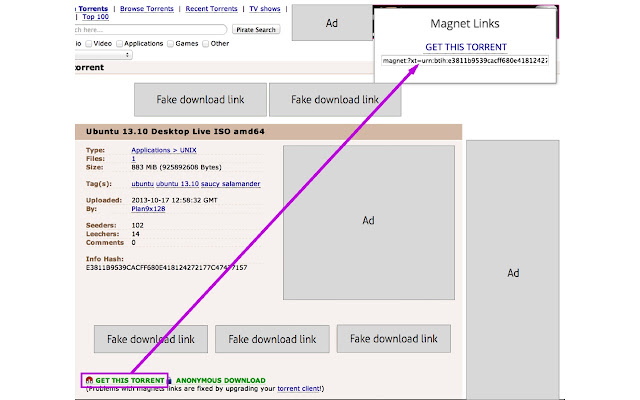Viewport: 640px width, 400px height.
Task: Click the Info Hash value text
Action: (x=167, y=268)
